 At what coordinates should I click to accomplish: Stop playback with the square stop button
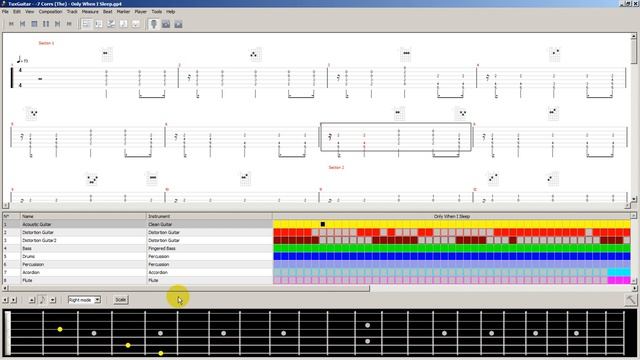tap(34, 24)
